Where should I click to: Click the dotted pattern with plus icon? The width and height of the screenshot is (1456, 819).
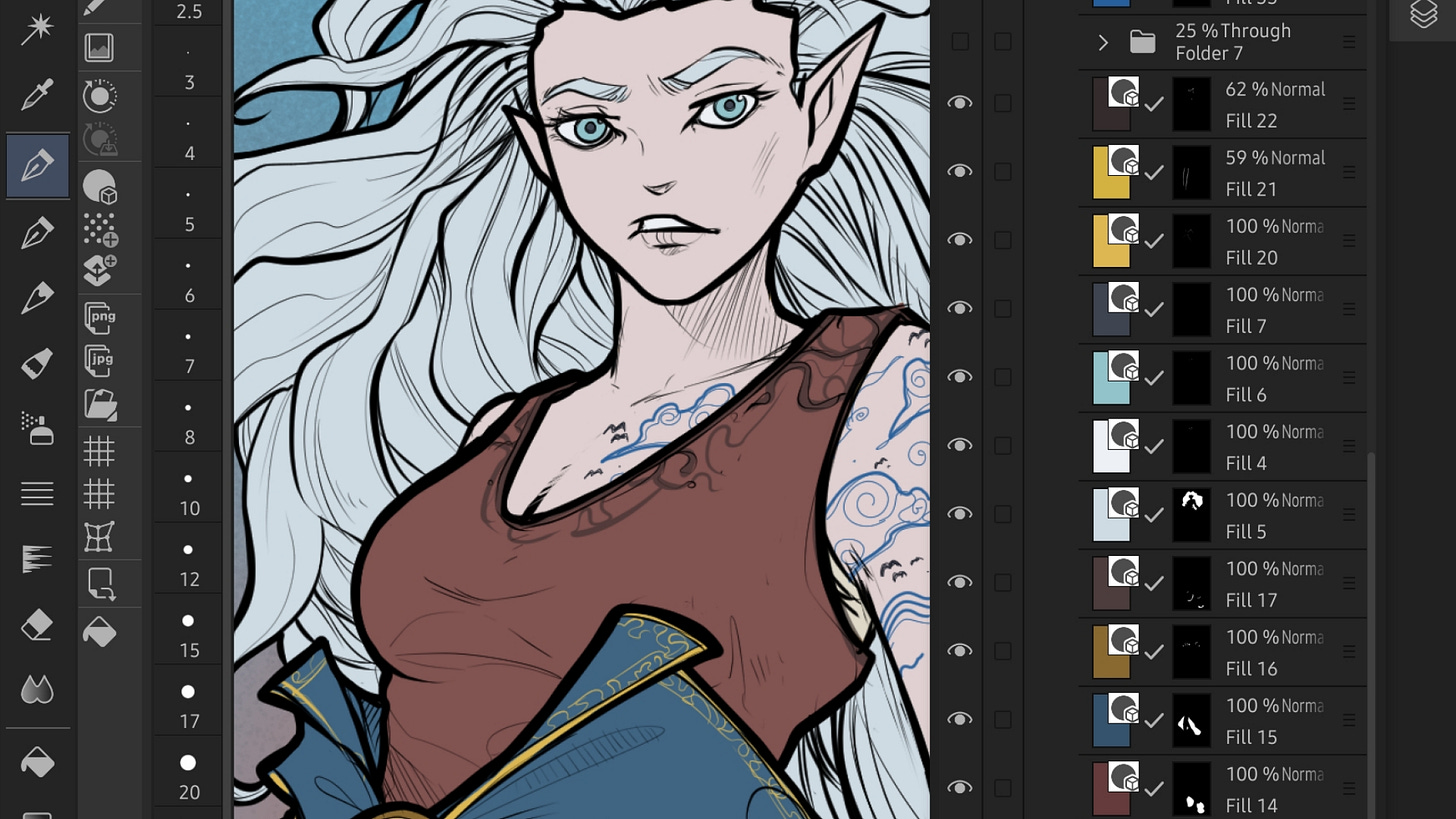pyautogui.click(x=99, y=229)
